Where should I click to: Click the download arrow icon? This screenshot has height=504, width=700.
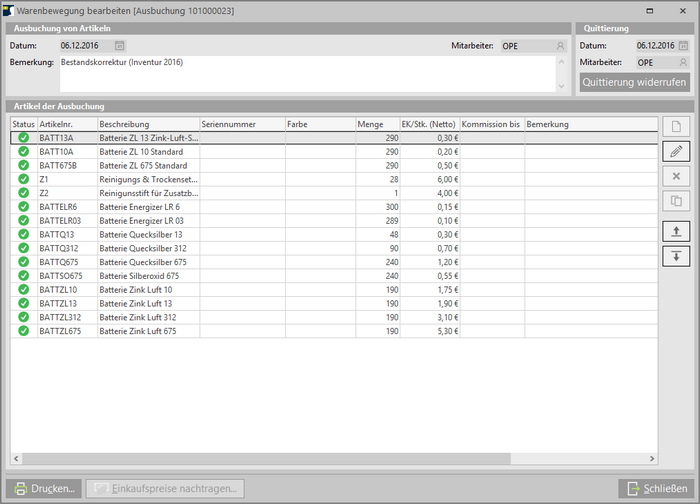coord(676,255)
